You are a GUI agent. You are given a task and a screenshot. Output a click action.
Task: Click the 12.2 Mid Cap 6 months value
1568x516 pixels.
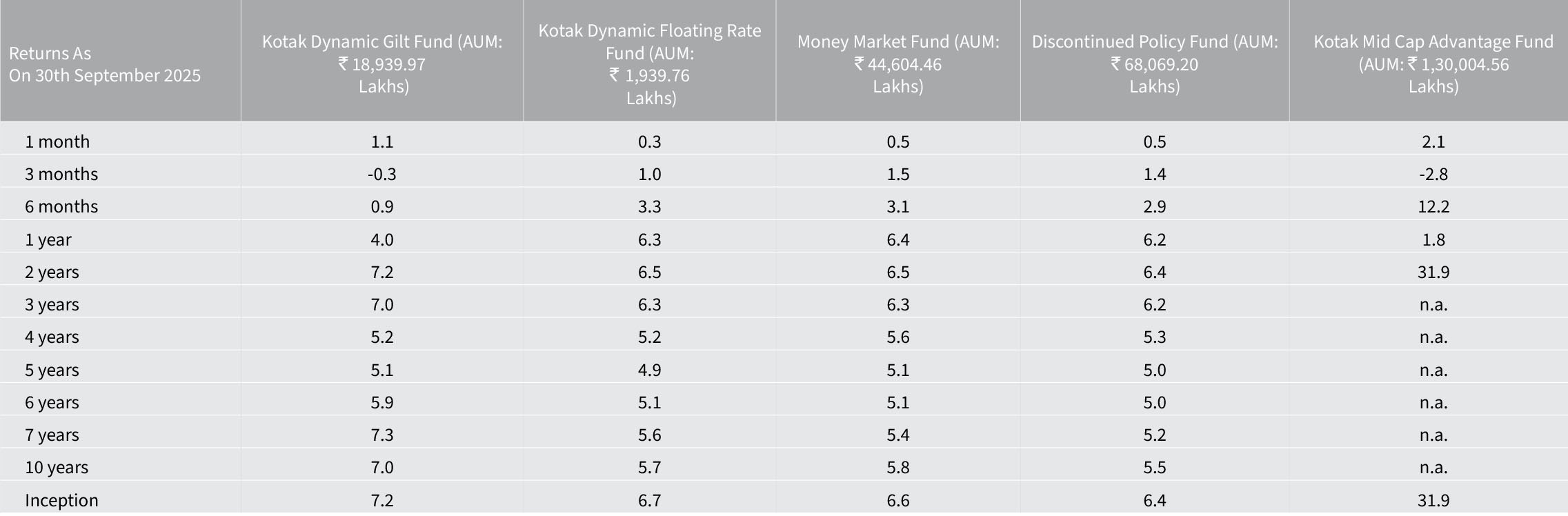(x=1433, y=206)
